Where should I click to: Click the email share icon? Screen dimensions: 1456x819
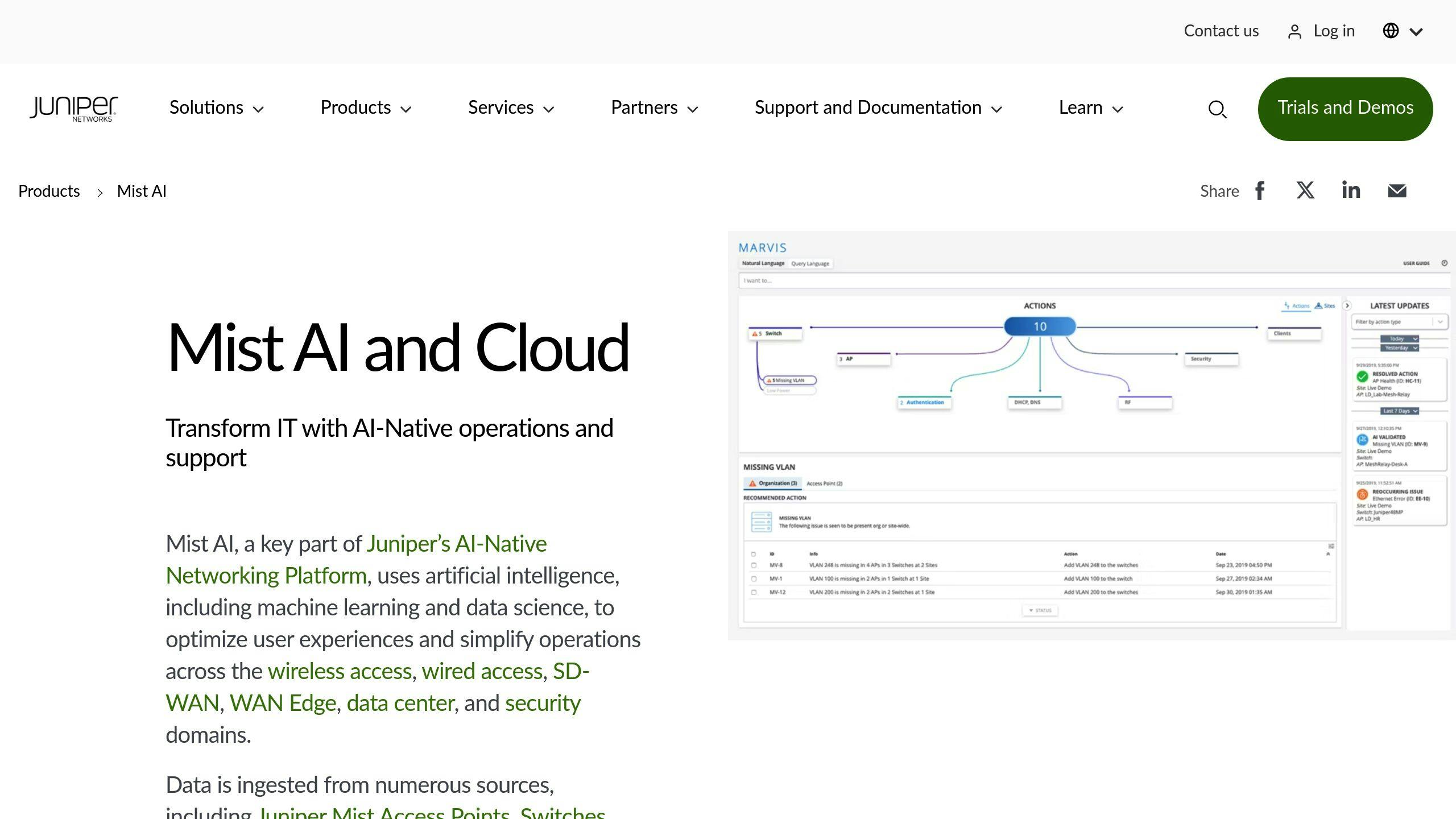(1396, 191)
